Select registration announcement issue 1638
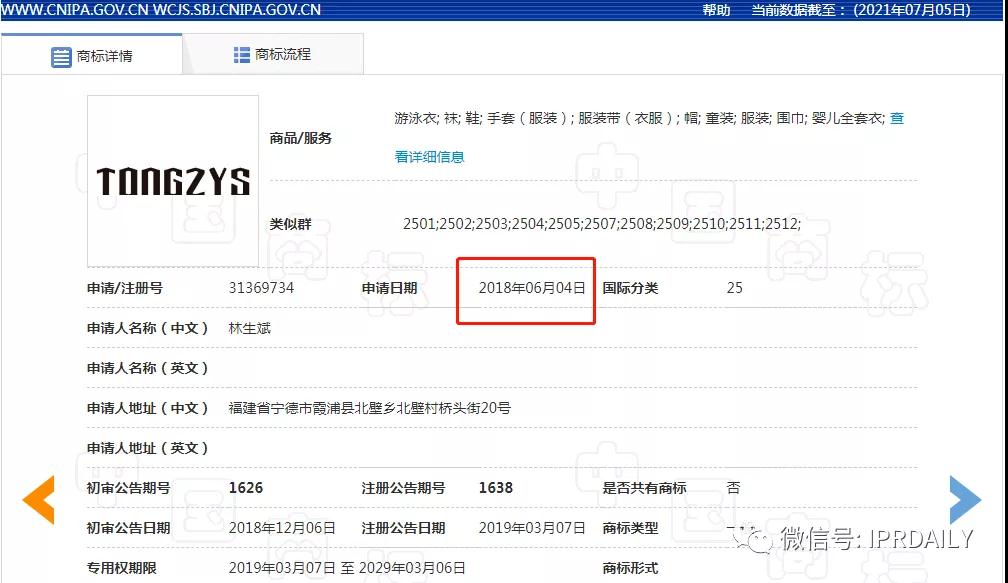1008x583 pixels. coord(496,488)
